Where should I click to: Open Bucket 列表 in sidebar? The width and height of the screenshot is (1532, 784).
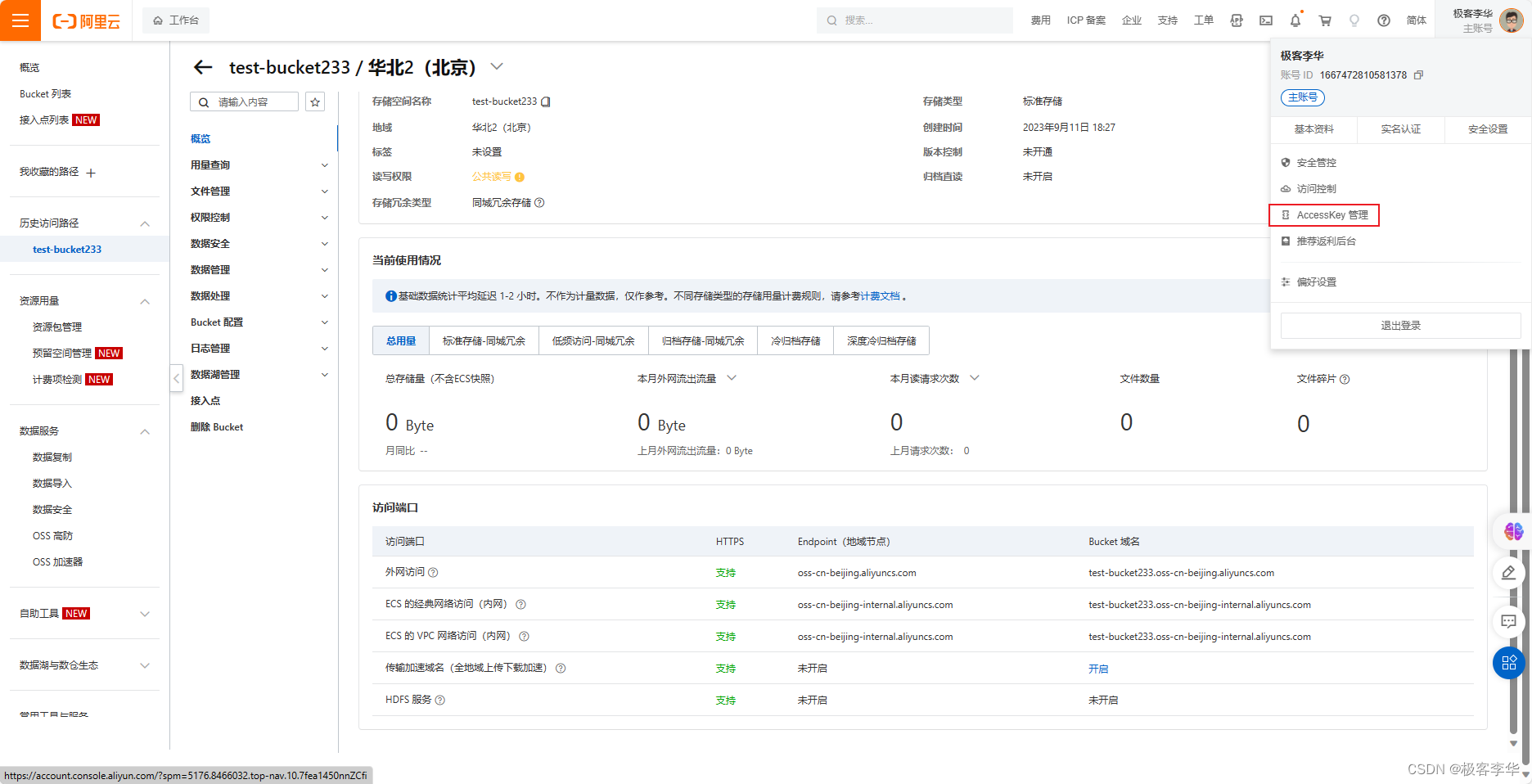click(x=46, y=94)
